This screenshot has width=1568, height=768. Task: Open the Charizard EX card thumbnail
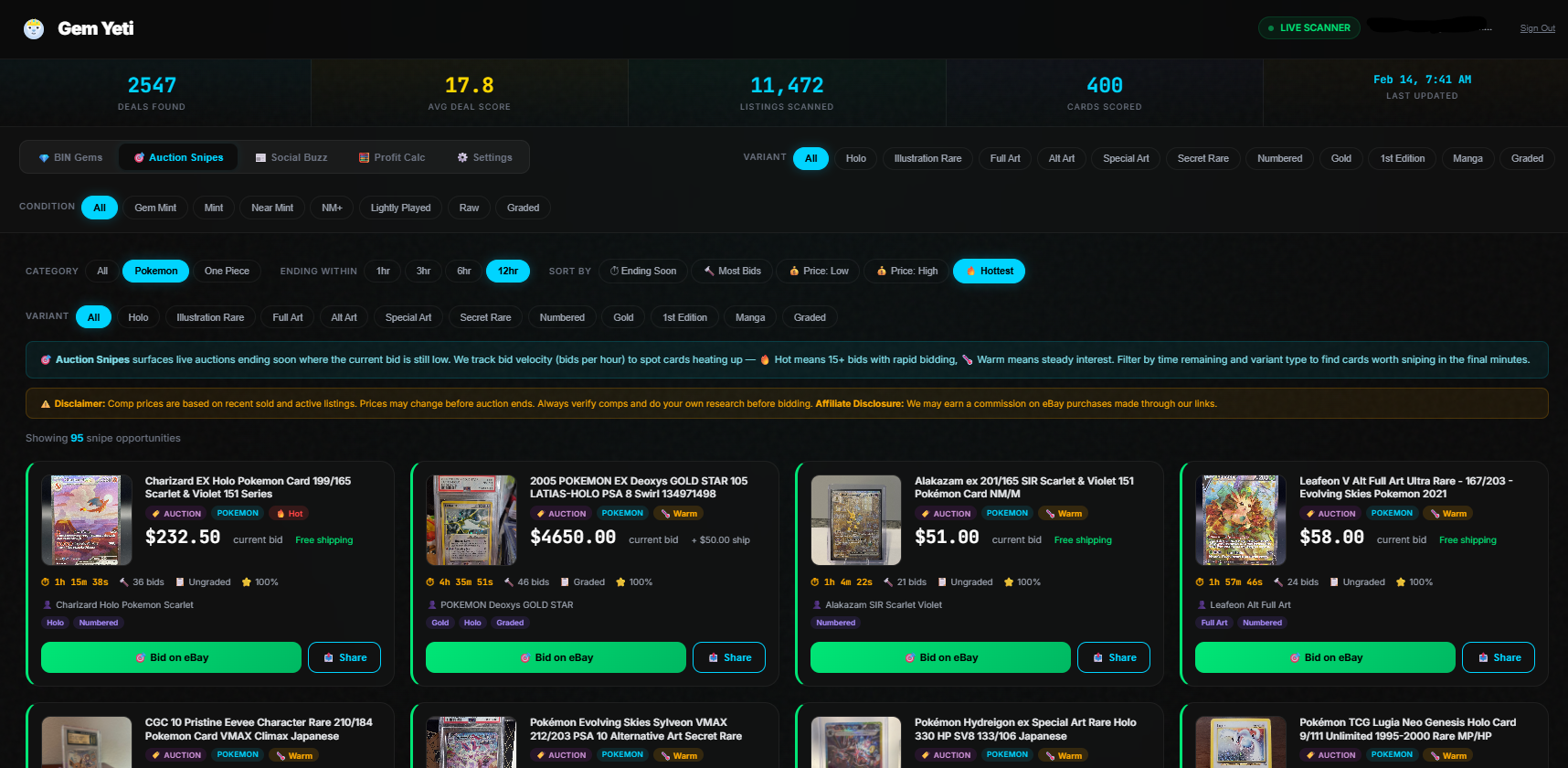87,519
